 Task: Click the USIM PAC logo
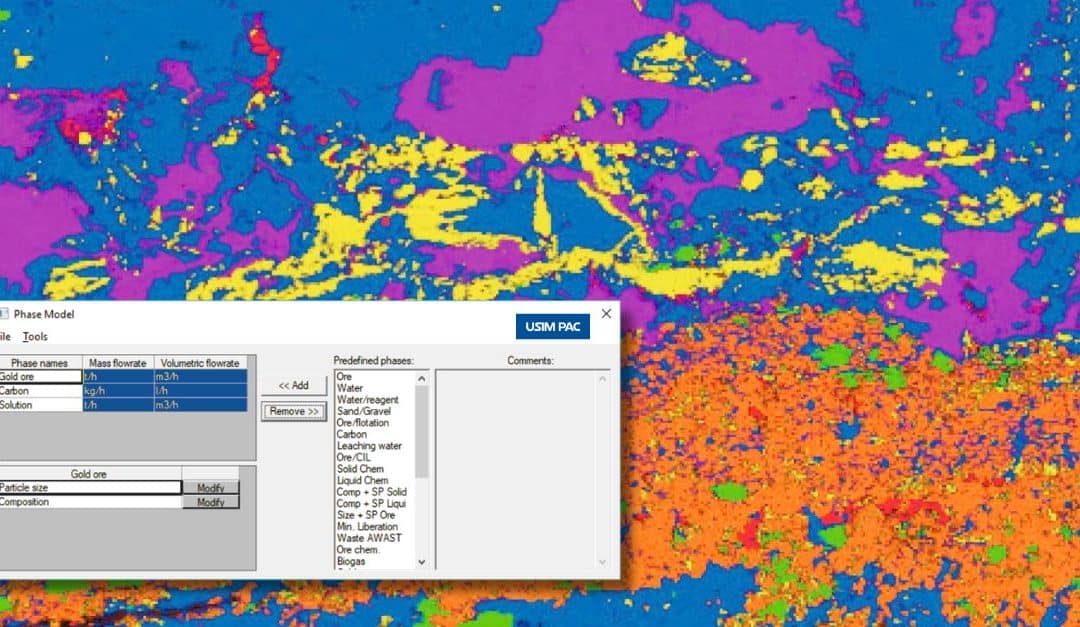pyautogui.click(x=552, y=327)
